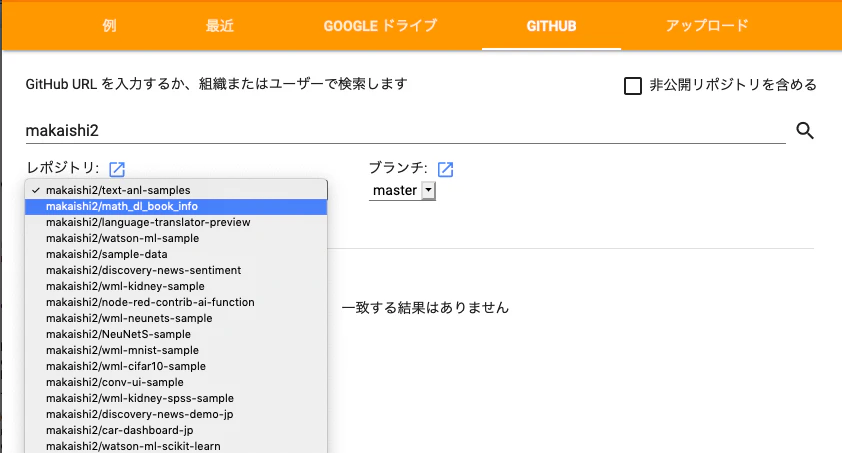The width and height of the screenshot is (842, 453).
Task: Open the アップロード tab
Action: pos(707,26)
